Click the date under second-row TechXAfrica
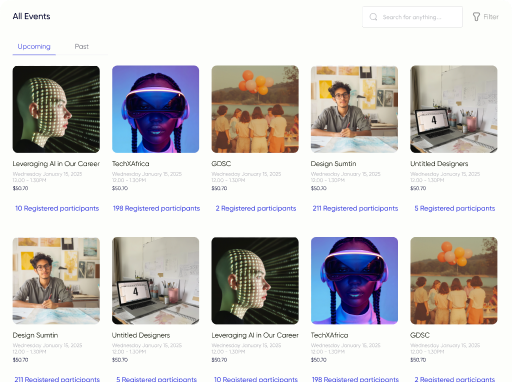The height and width of the screenshot is (382, 512). pos(345,345)
